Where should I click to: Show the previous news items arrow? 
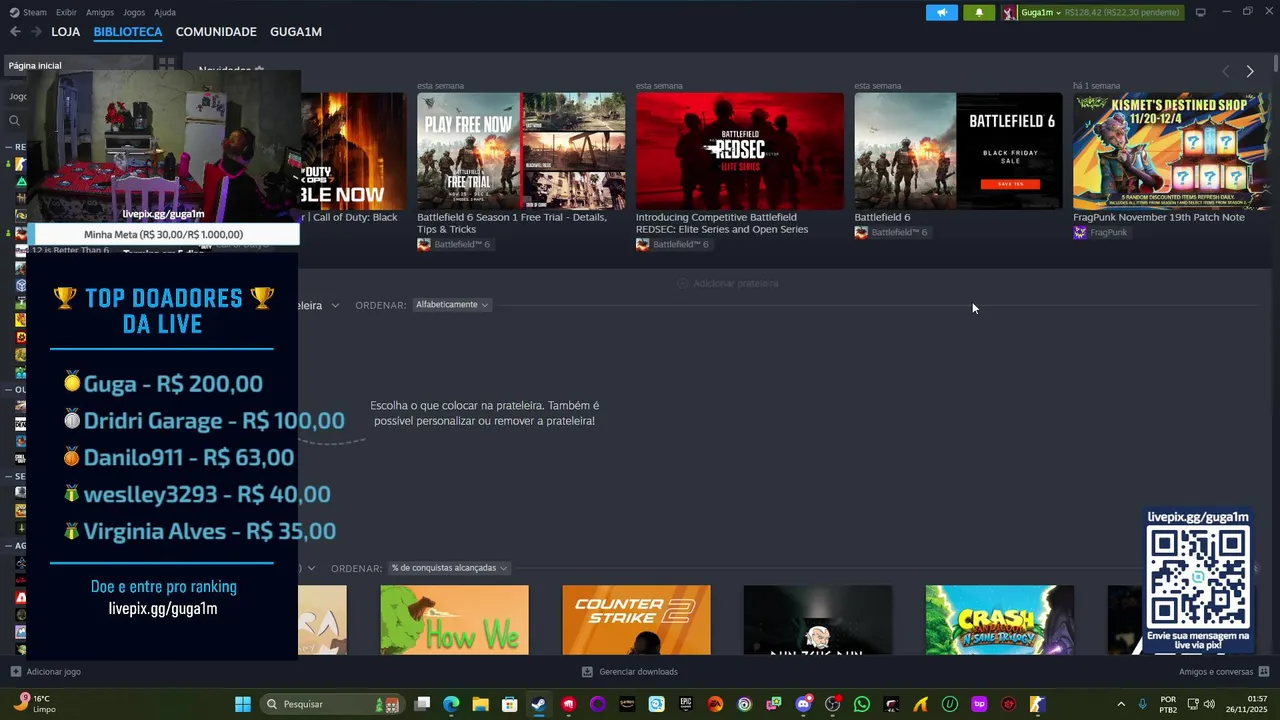coord(1226,71)
